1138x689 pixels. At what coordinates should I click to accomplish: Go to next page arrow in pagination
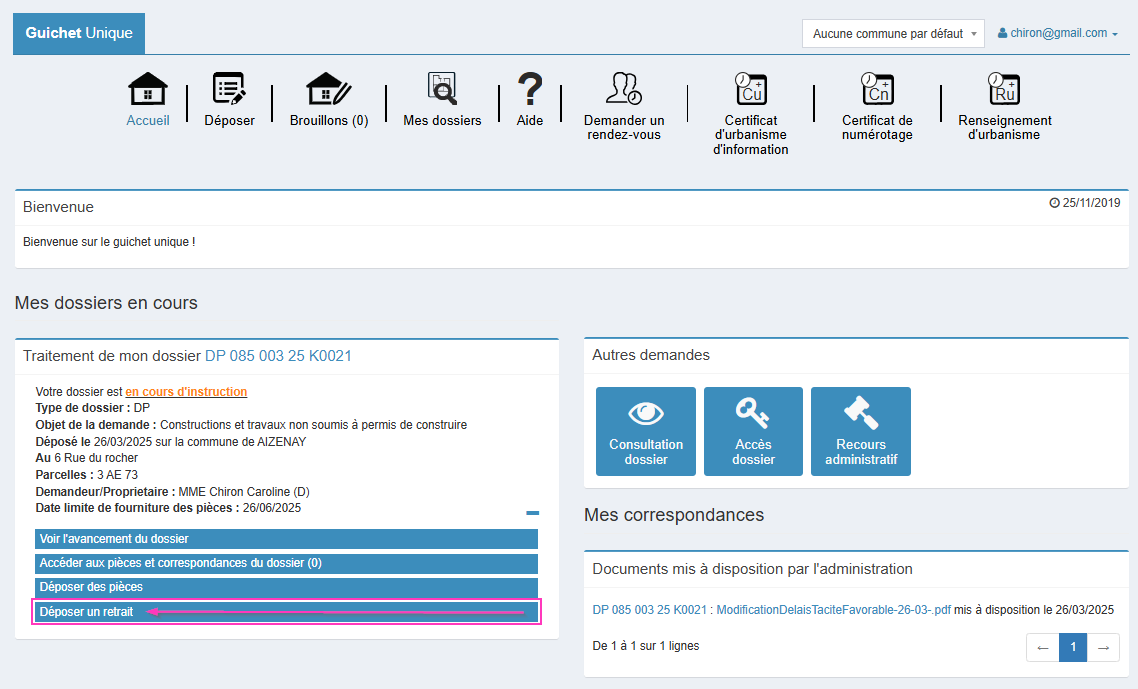tap(1103, 647)
